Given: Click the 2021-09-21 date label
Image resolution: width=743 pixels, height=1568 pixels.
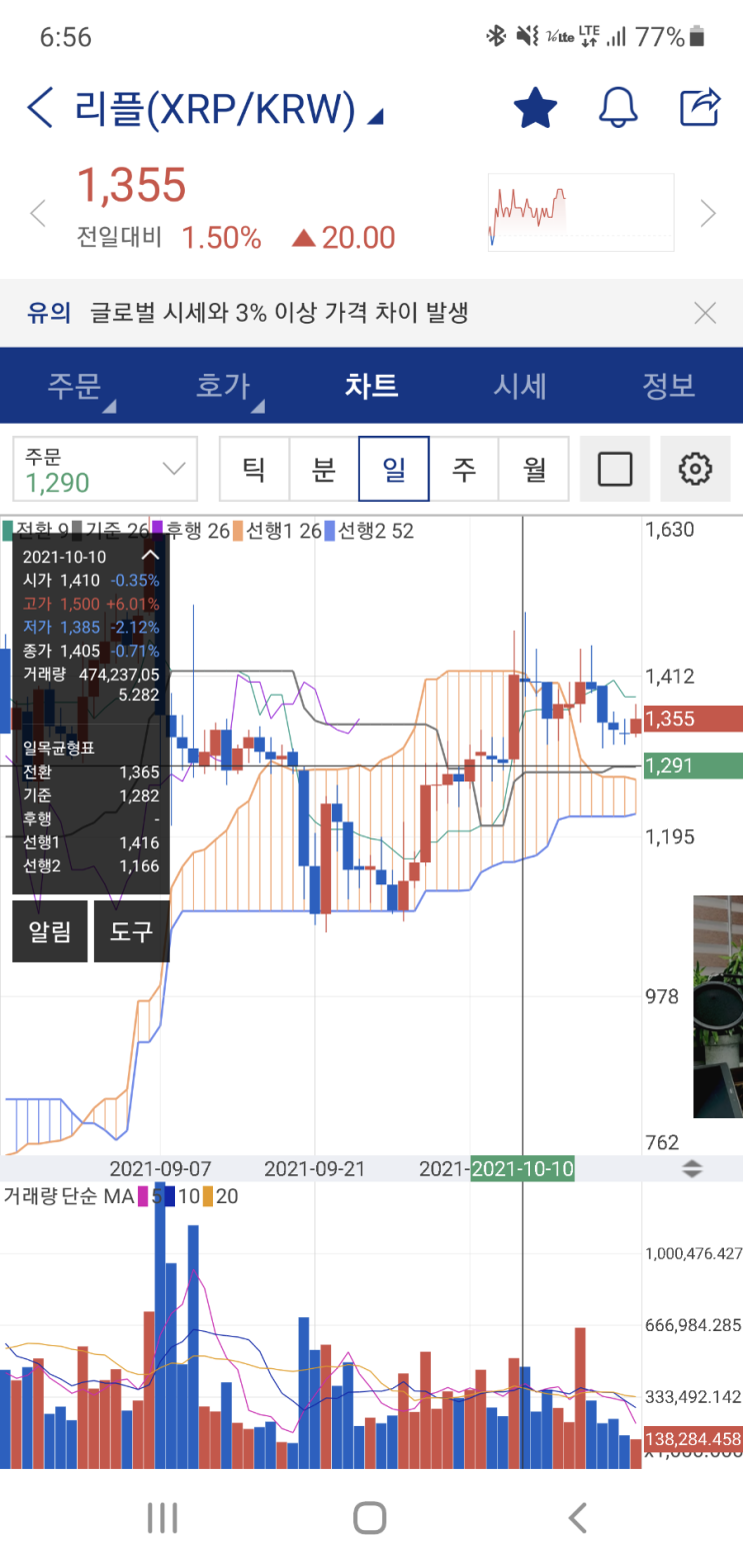Looking at the screenshot, I should tap(315, 1168).
